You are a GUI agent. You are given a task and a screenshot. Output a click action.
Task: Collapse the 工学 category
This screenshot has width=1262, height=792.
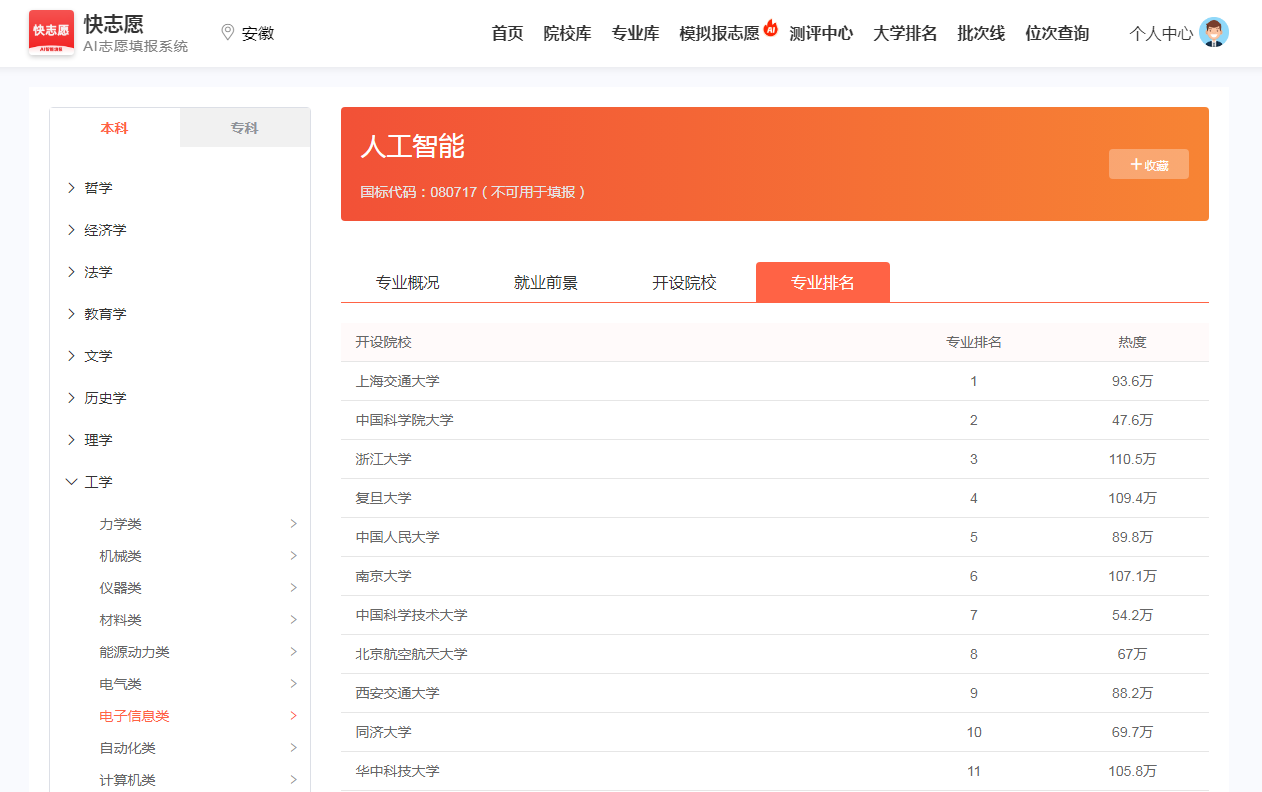click(x=71, y=482)
